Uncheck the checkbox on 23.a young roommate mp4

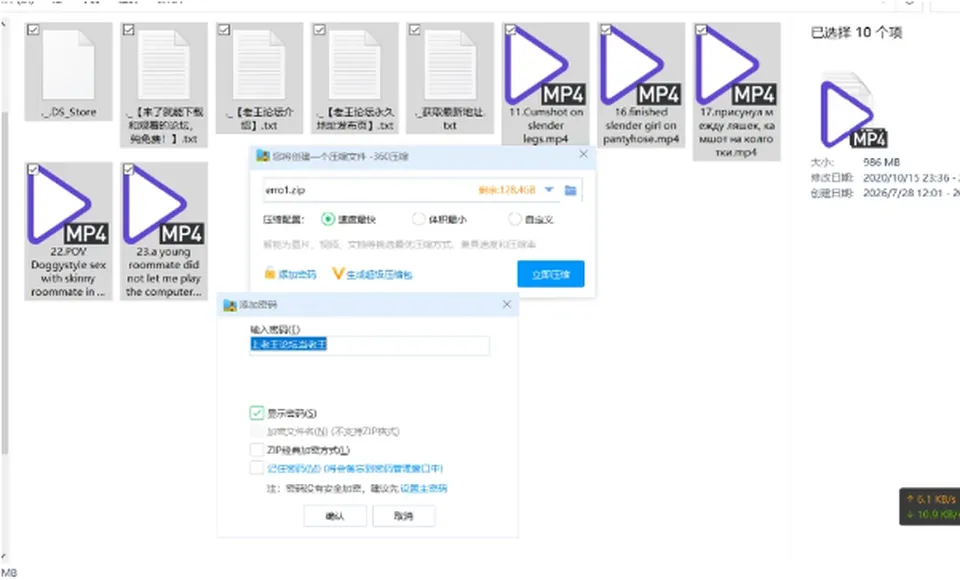[x=129, y=168]
